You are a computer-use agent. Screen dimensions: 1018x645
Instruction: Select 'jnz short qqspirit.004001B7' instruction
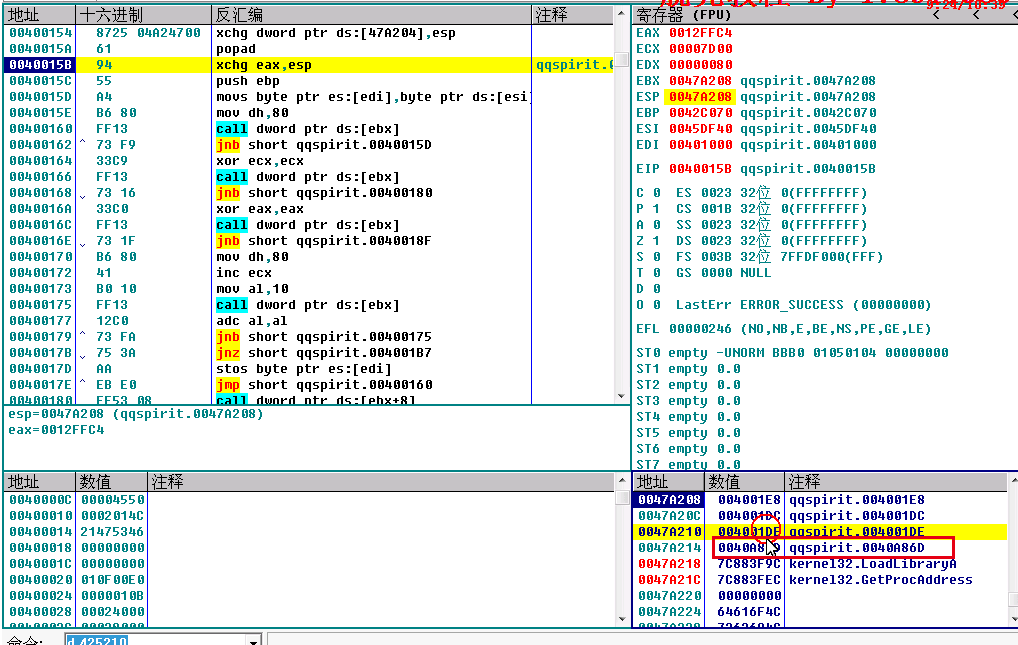click(x=324, y=353)
